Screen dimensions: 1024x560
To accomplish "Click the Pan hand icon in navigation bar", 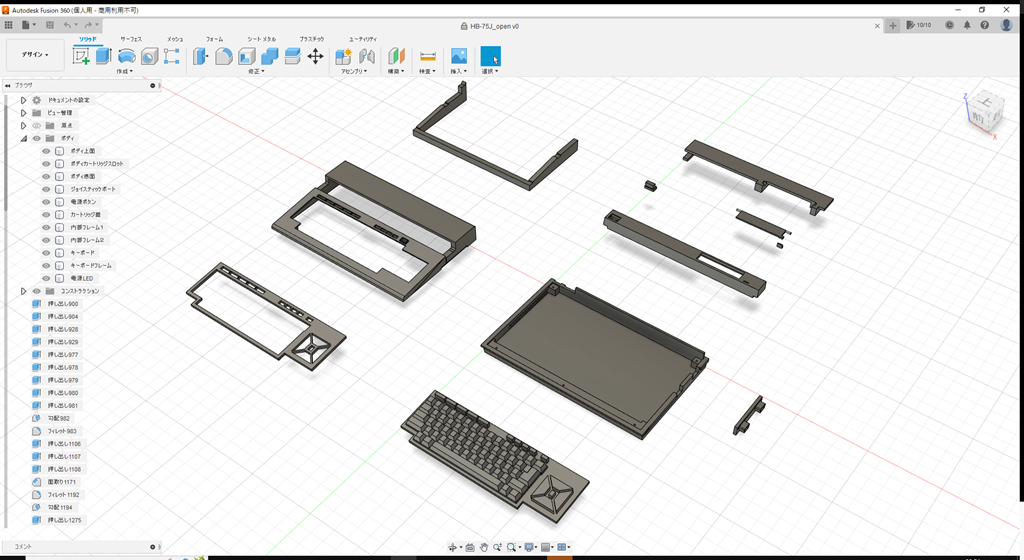I will coord(484,547).
